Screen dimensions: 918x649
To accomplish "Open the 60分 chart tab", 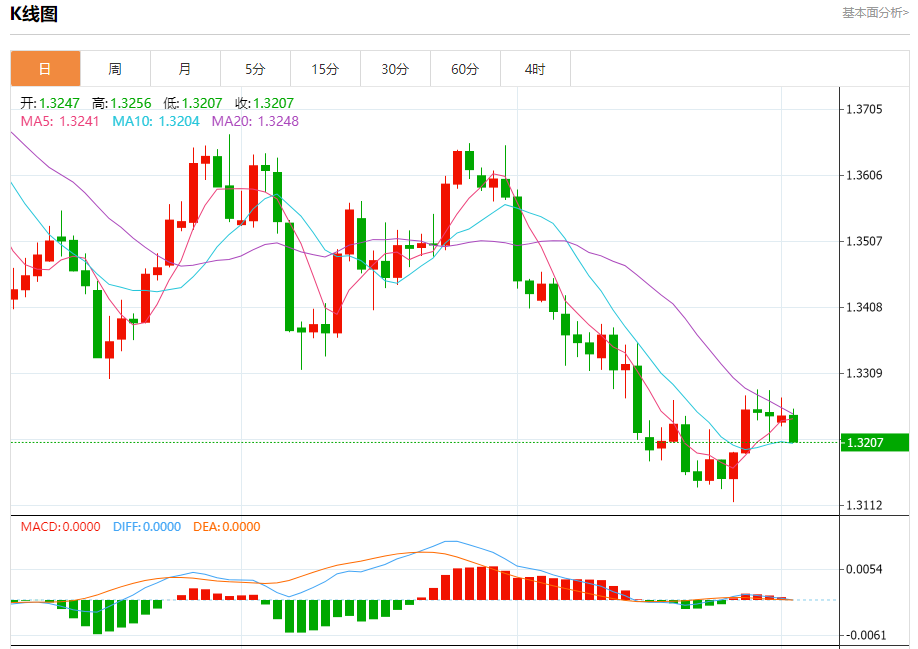I will 465,69.
